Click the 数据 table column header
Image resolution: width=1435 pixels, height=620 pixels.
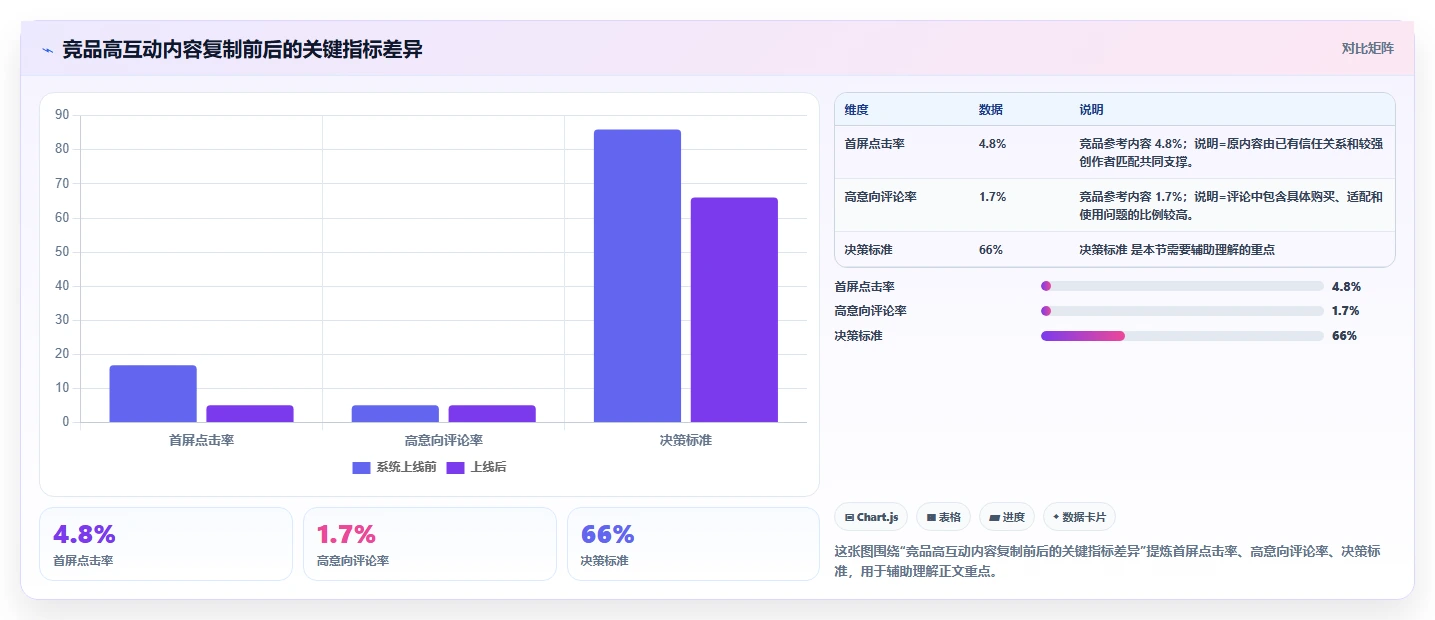(991, 110)
